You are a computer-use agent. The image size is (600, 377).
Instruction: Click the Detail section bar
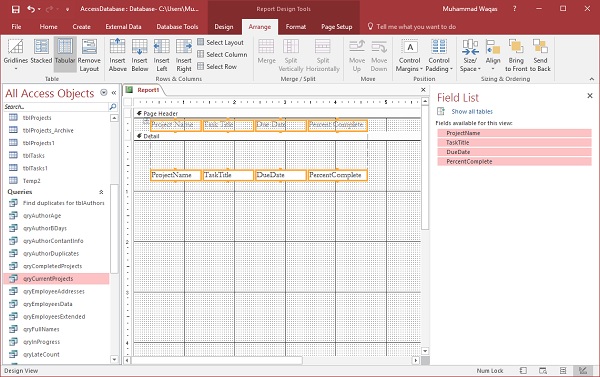click(277, 136)
